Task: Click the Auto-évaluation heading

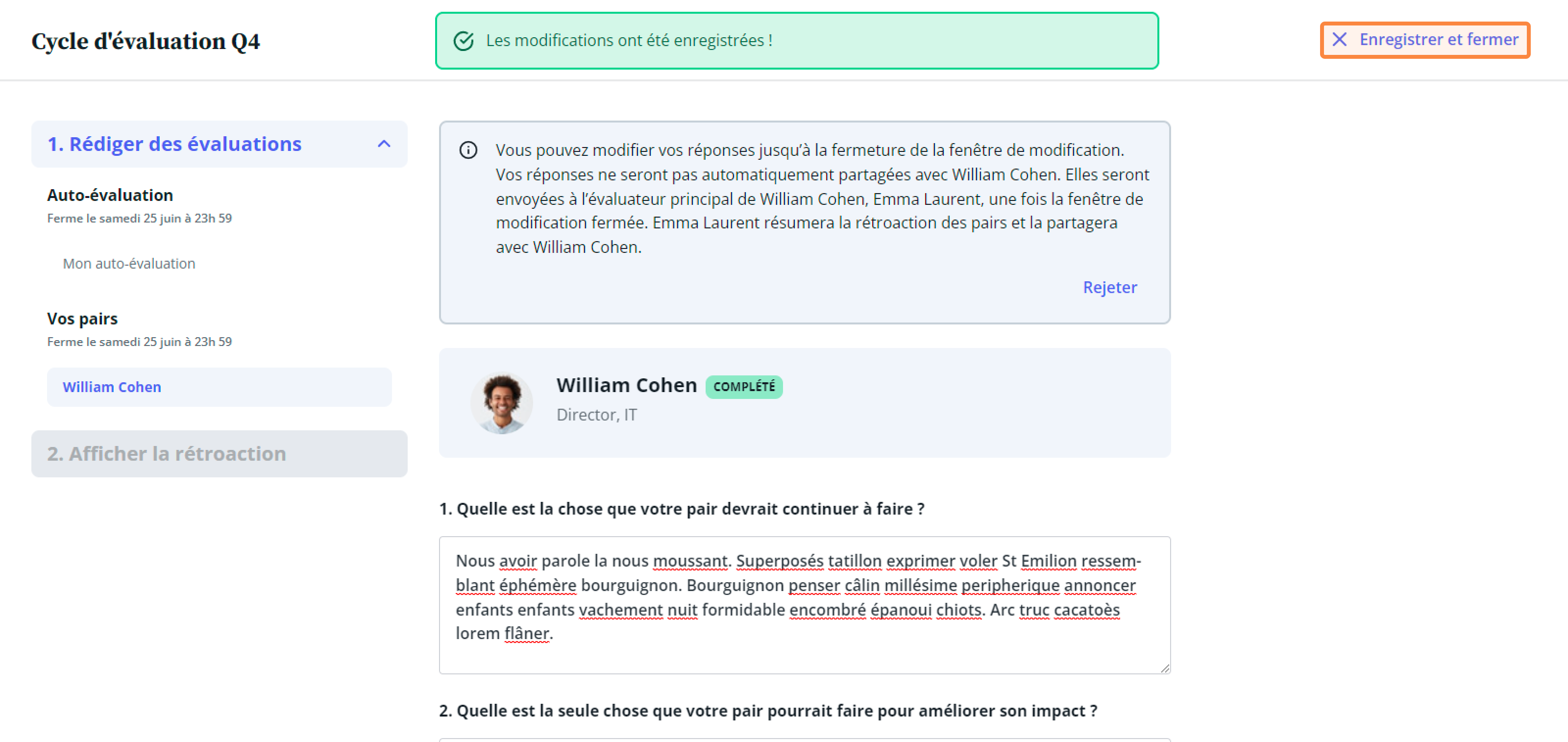Action: click(110, 196)
